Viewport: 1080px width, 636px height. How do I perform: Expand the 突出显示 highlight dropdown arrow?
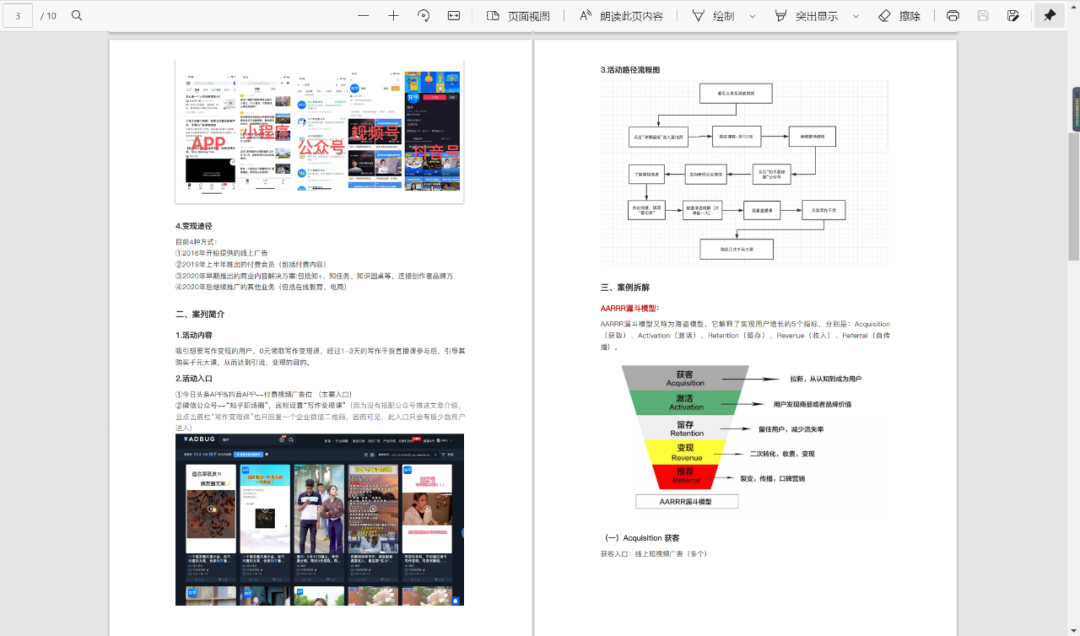pyautogui.click(x=855, y=16)
